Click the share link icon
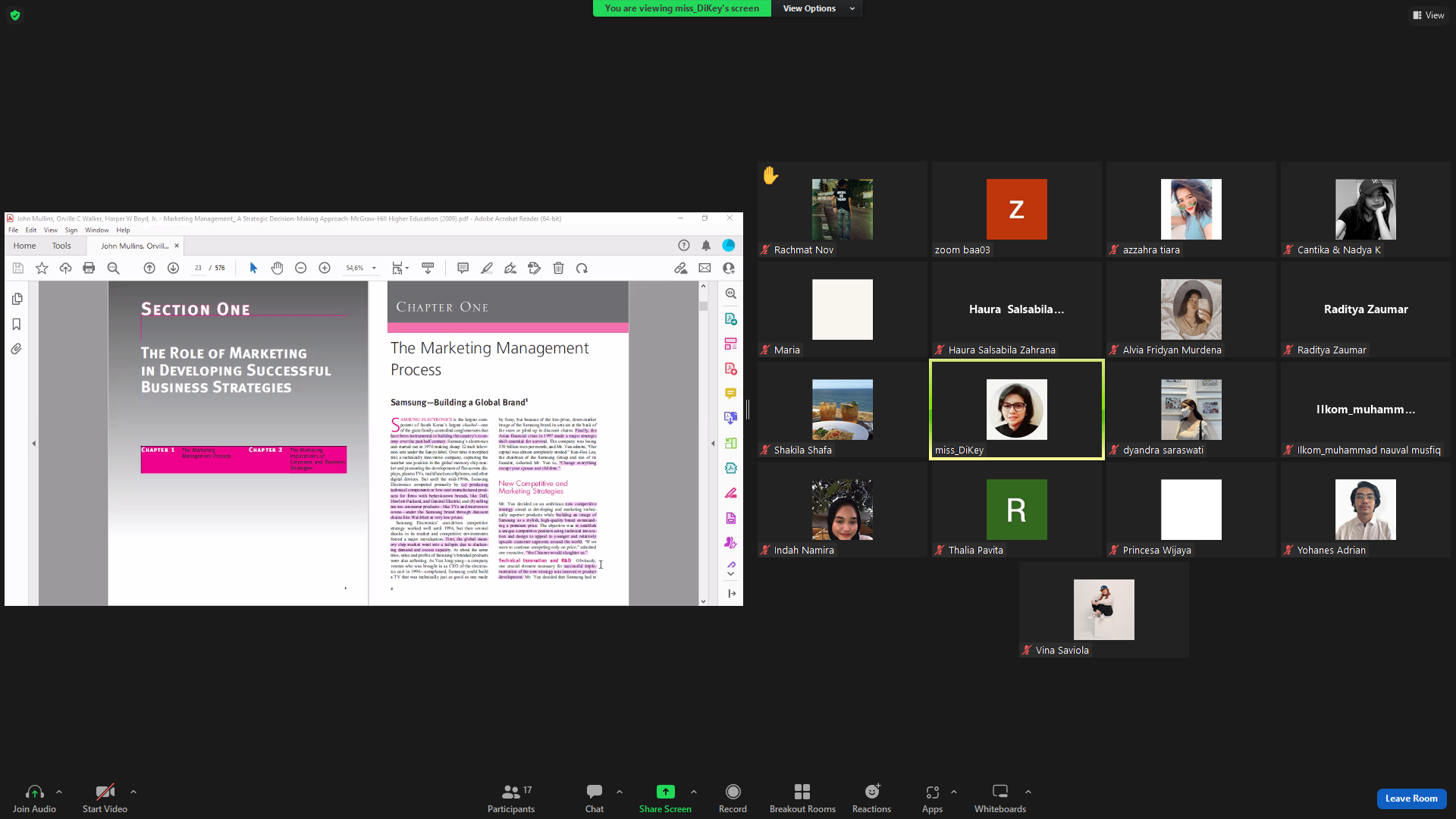The image size is (1456, 819). pos(681,268)
